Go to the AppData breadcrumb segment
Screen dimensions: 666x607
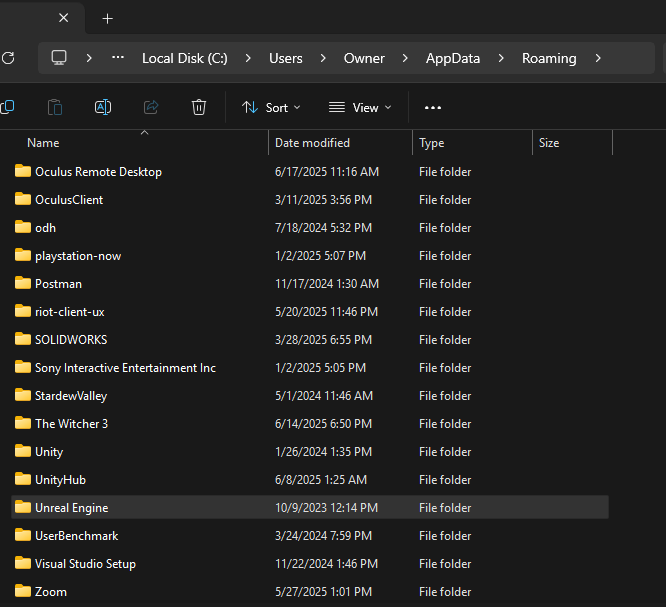pyautogui.click(x=453, y=58)
